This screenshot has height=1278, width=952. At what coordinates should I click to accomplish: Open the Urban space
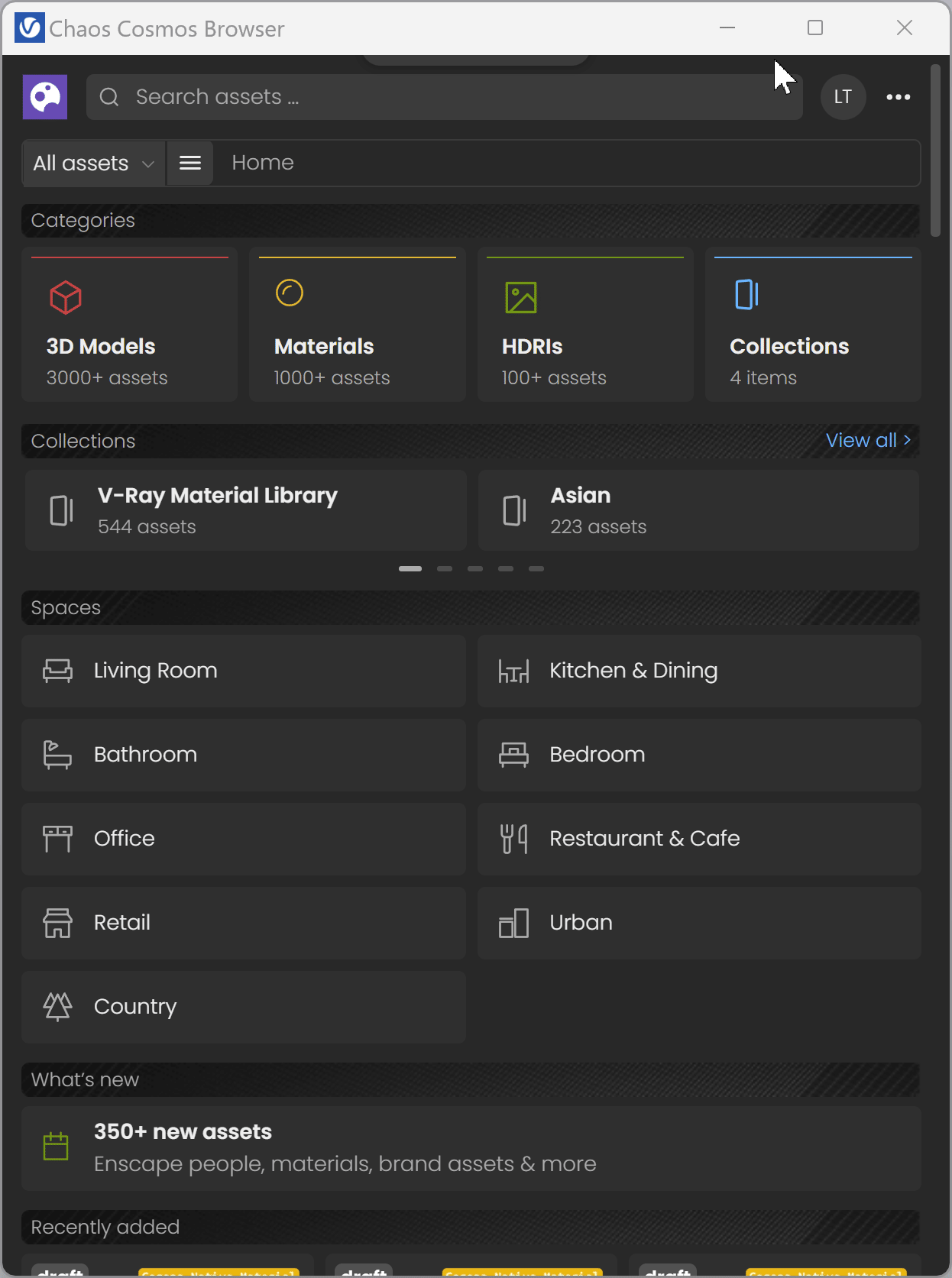(x=699, y=923)
